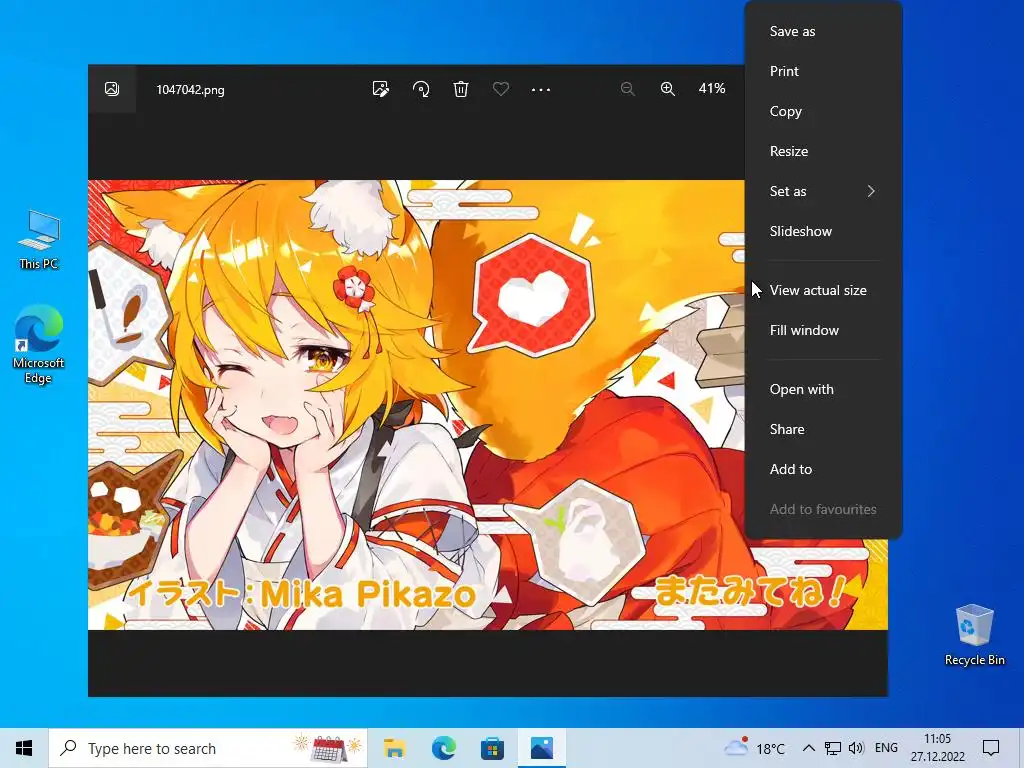The image size is (1024, 768).
Task: Click the 41% zoom level text
Action: pos(712,89)
